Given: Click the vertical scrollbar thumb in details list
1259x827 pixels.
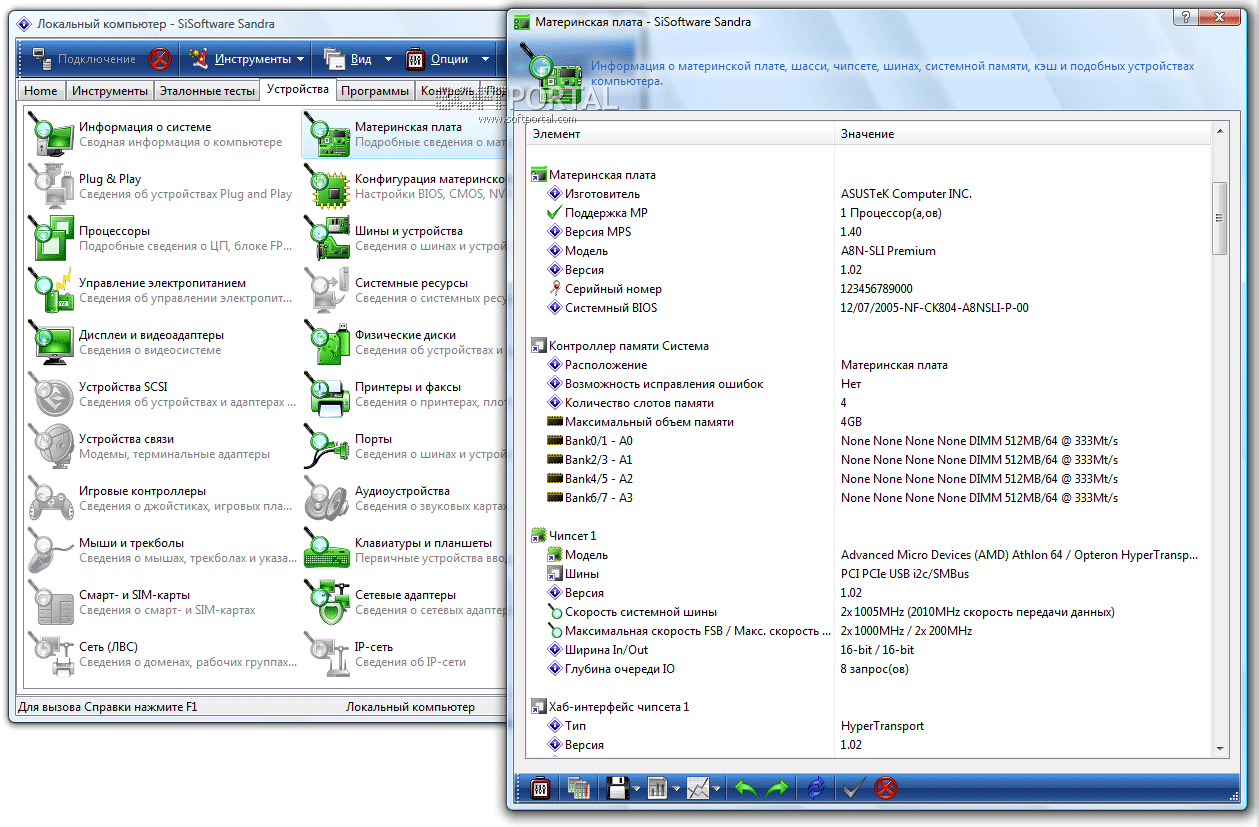Looking at the screenshot, I should tap(1220, 218).
